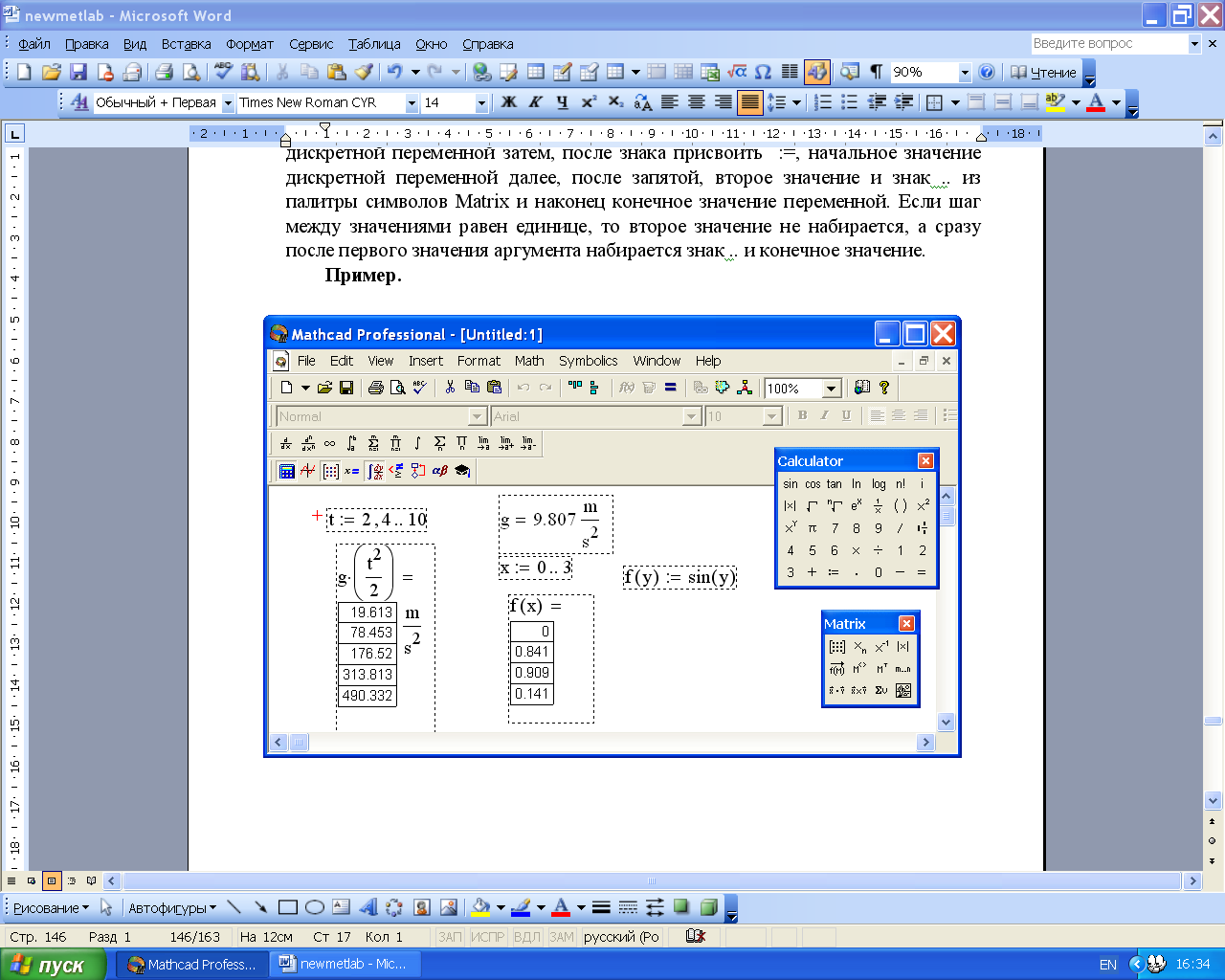Open the Вставка menu
Screen dimensions: 1225x980
coord(186,44)
